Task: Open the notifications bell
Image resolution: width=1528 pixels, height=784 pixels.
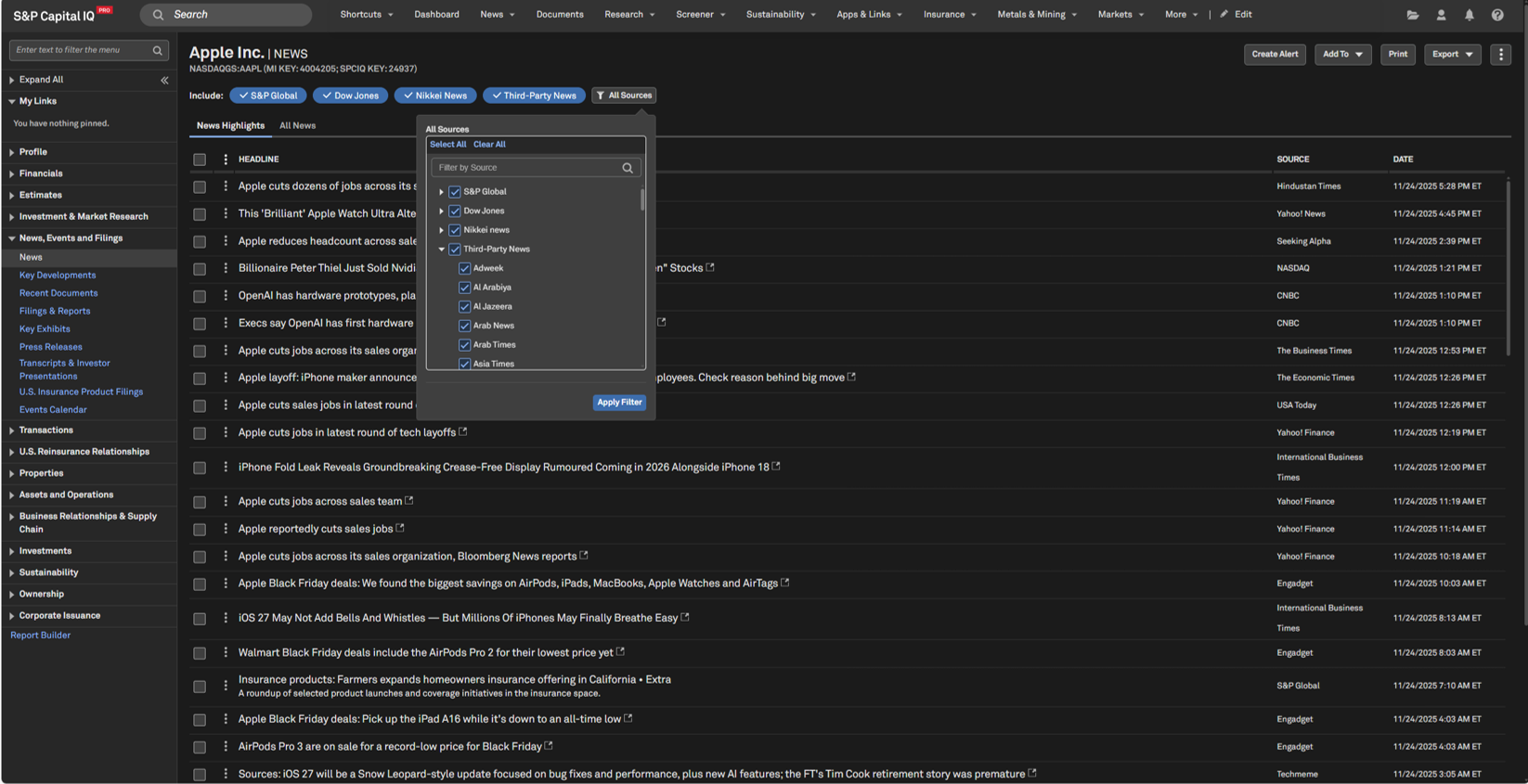Action: pos(1469,15)
